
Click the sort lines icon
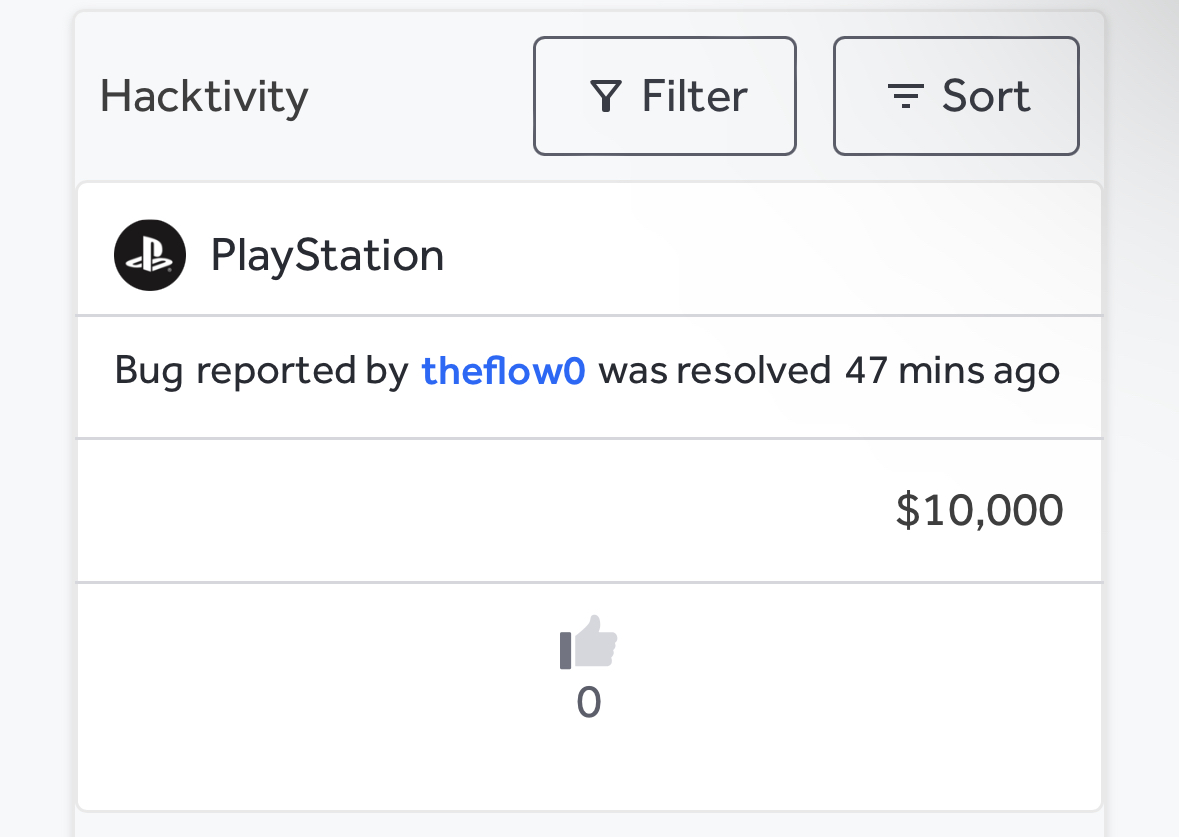pos(905,96)
